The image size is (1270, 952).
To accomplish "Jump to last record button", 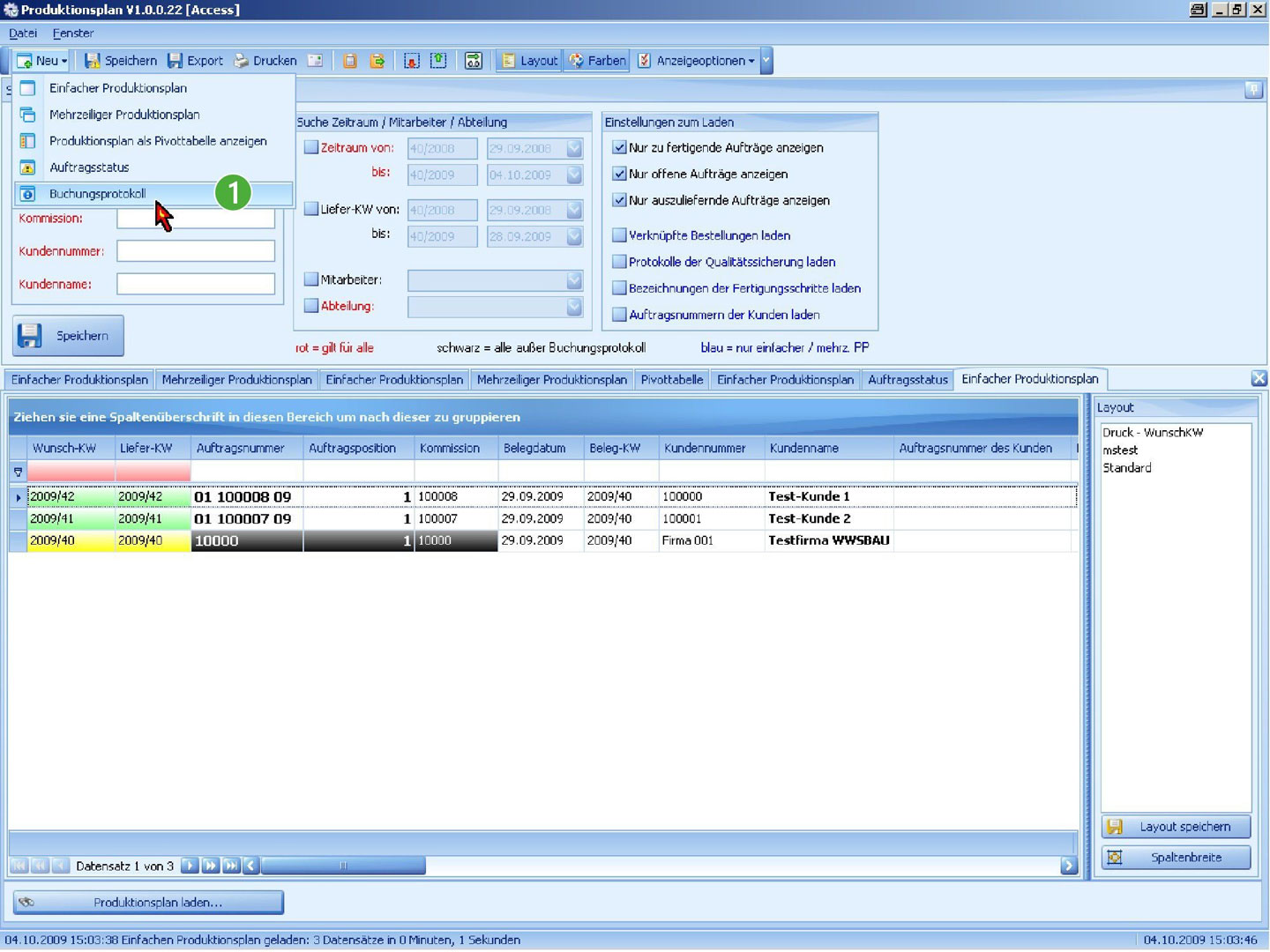I will (230, 866).
